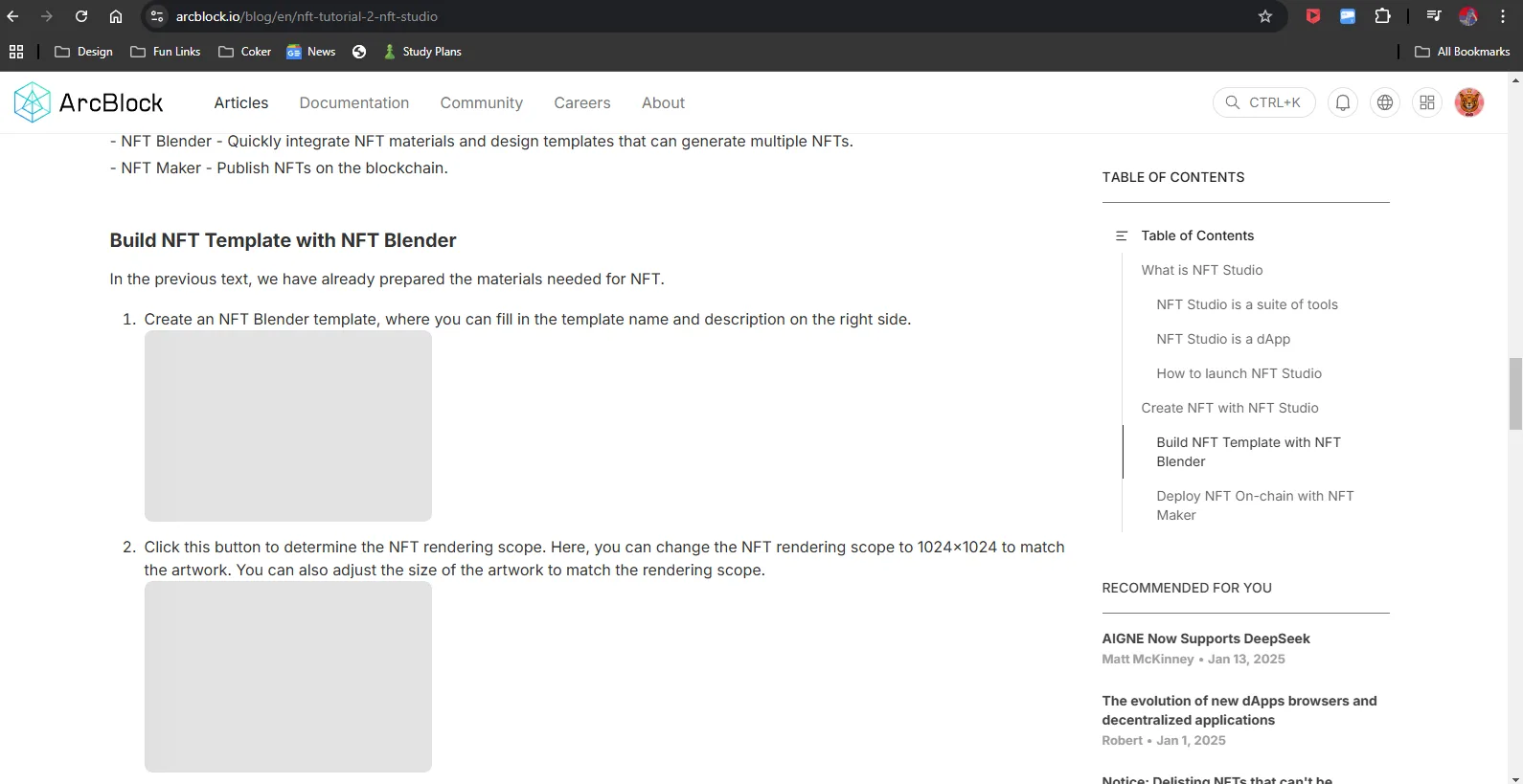Click the sentence 'In the previous text'
1523x784 pixels.
387,279
